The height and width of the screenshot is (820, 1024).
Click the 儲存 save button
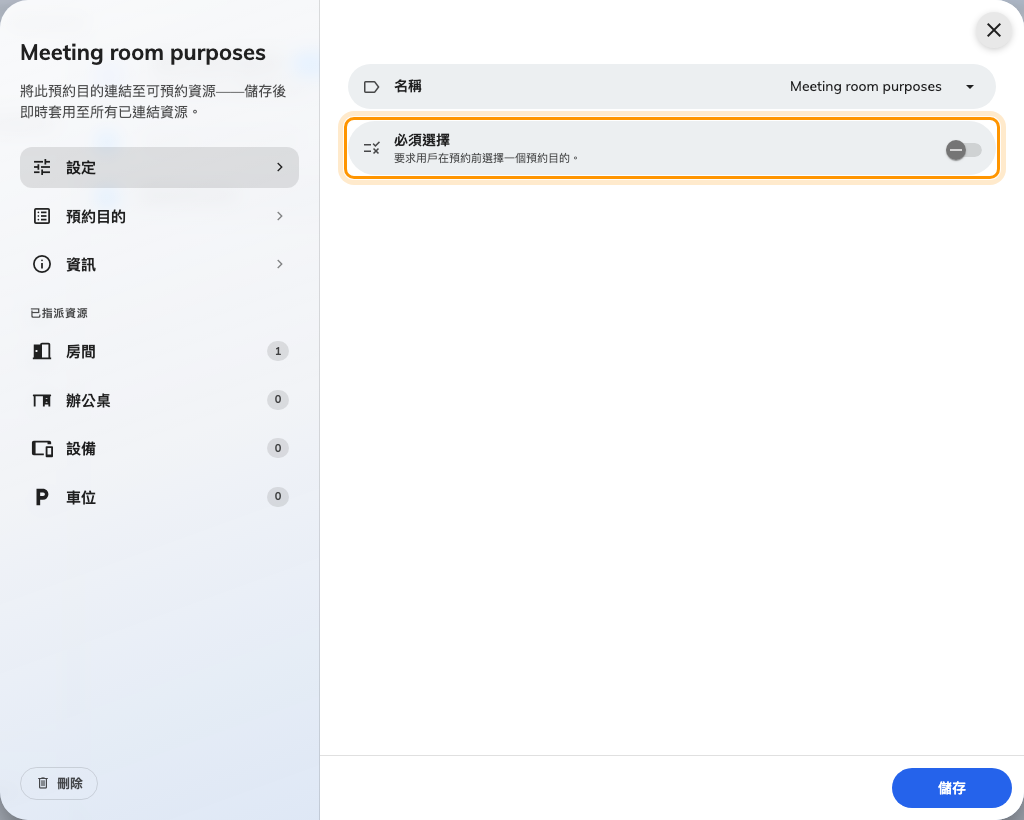coord(952,788)
